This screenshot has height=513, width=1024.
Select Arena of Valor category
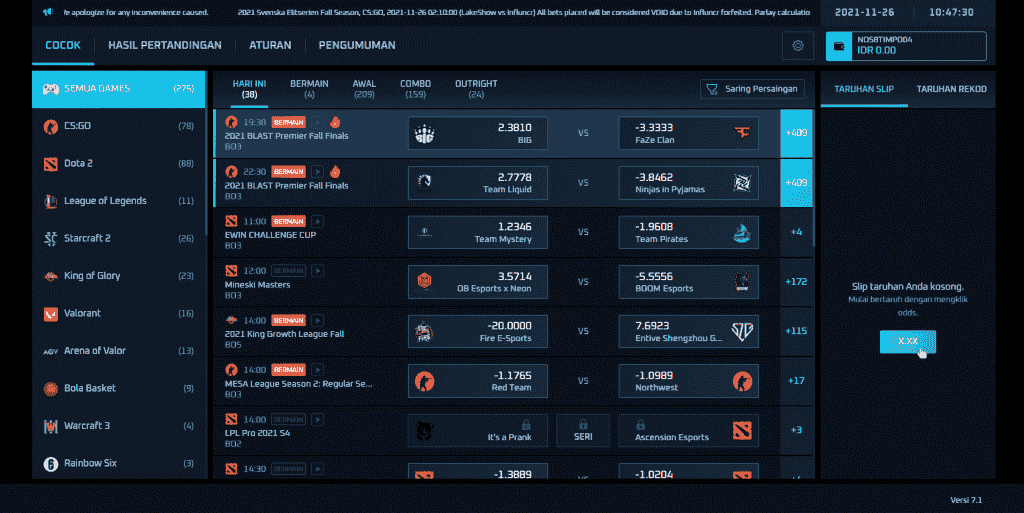click(119, 351)
